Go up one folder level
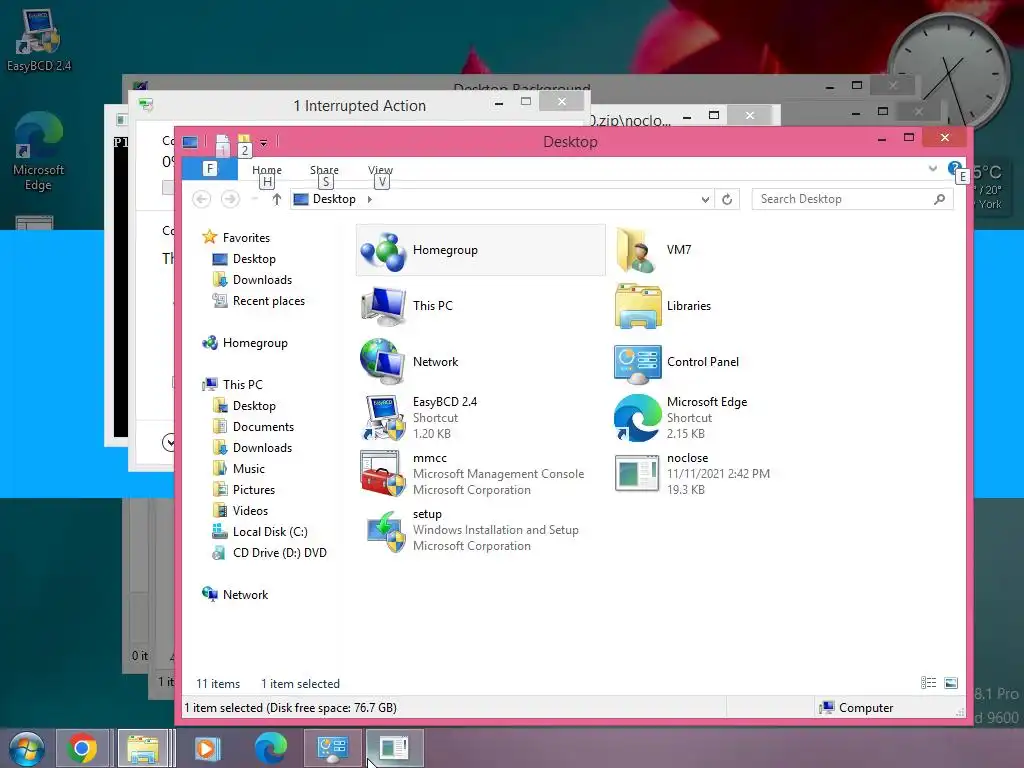Viewport: 1024px width, 768px height. pyautogui.click(x=276, y=199)
